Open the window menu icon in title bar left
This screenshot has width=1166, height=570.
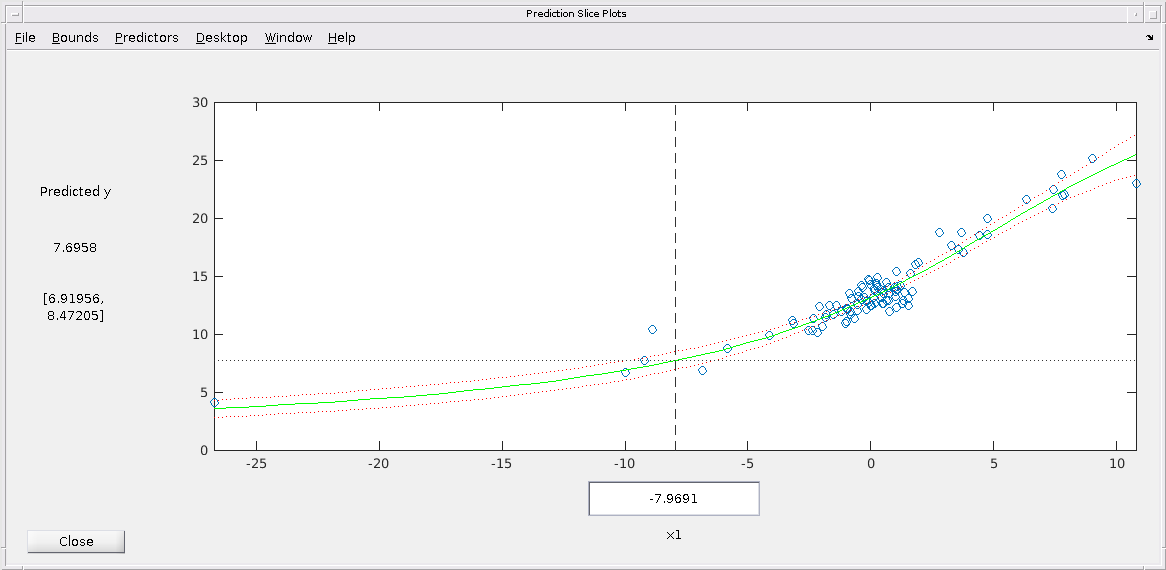coord(16,13)
